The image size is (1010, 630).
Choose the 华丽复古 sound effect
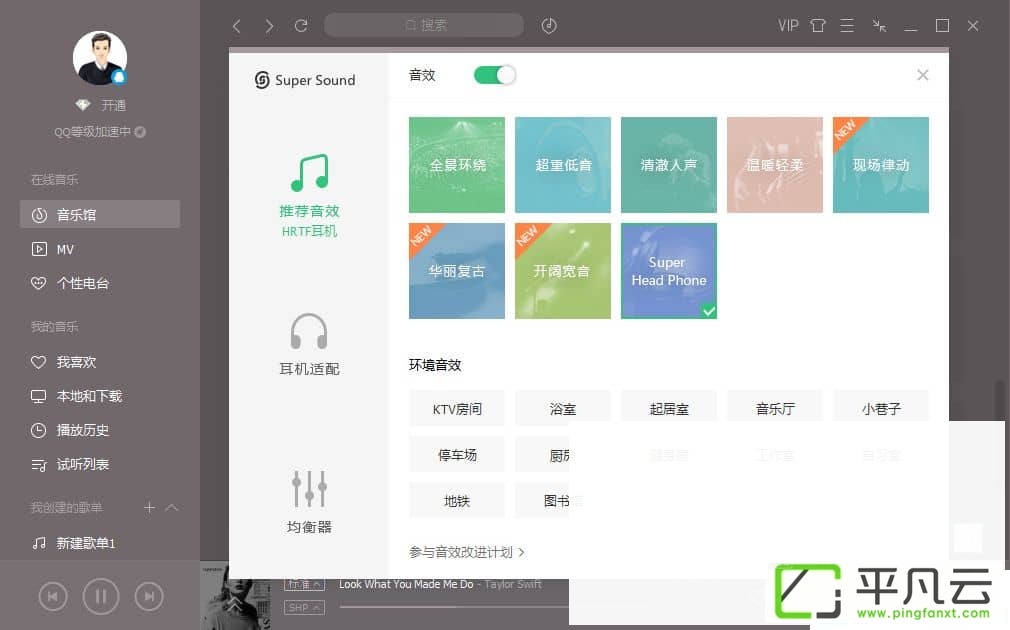click(x=457, y=271)
